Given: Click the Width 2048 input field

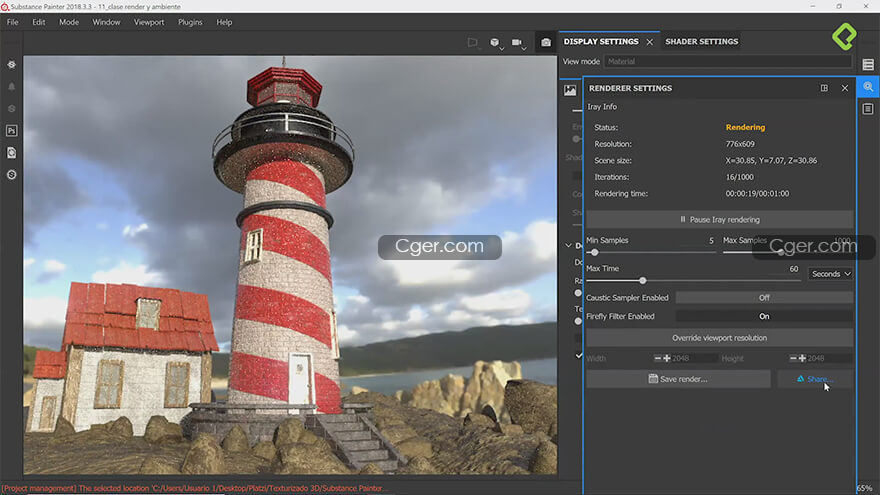Looking at the screenshot, I should point(694,358).
